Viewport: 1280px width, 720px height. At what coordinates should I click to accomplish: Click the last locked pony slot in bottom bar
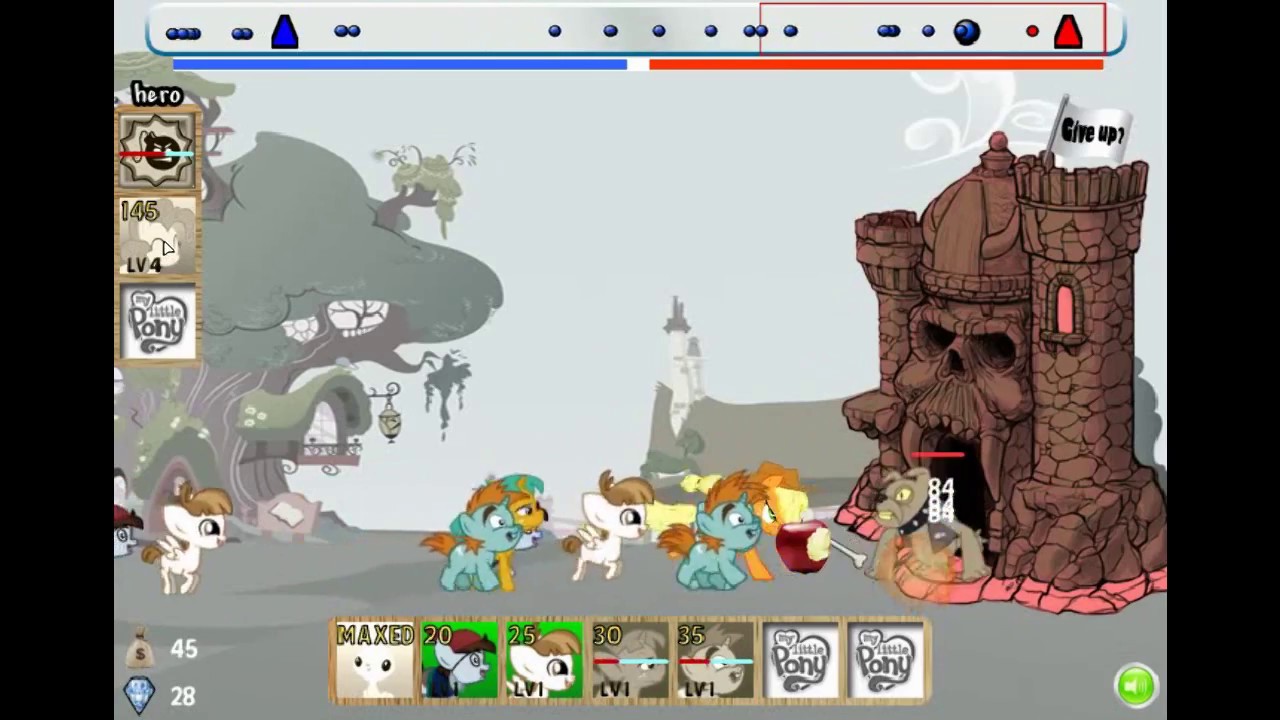pyautogui.click(x=885, y=659)
